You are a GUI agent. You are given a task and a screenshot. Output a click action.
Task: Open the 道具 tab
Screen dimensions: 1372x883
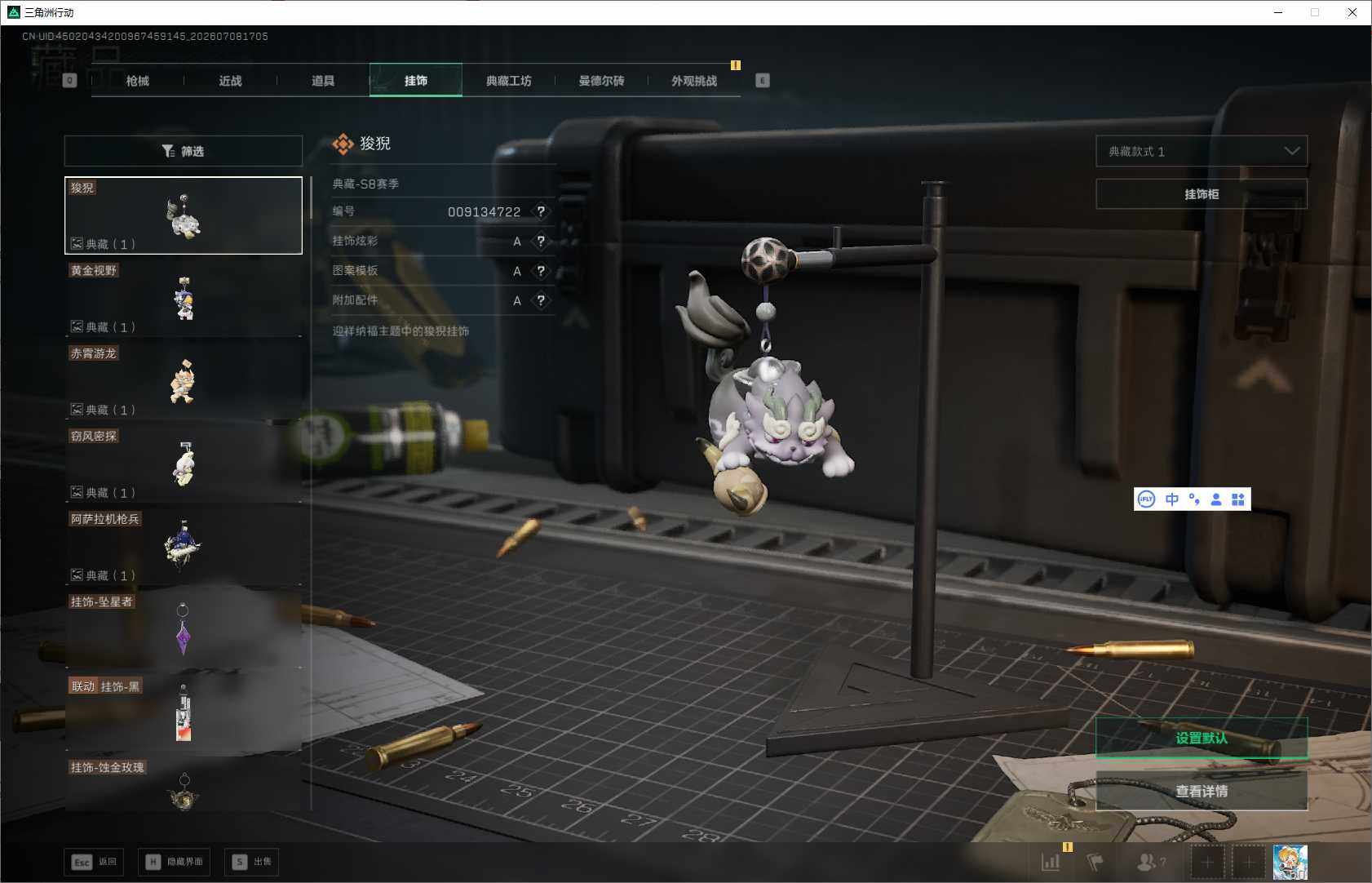[323, 81]
